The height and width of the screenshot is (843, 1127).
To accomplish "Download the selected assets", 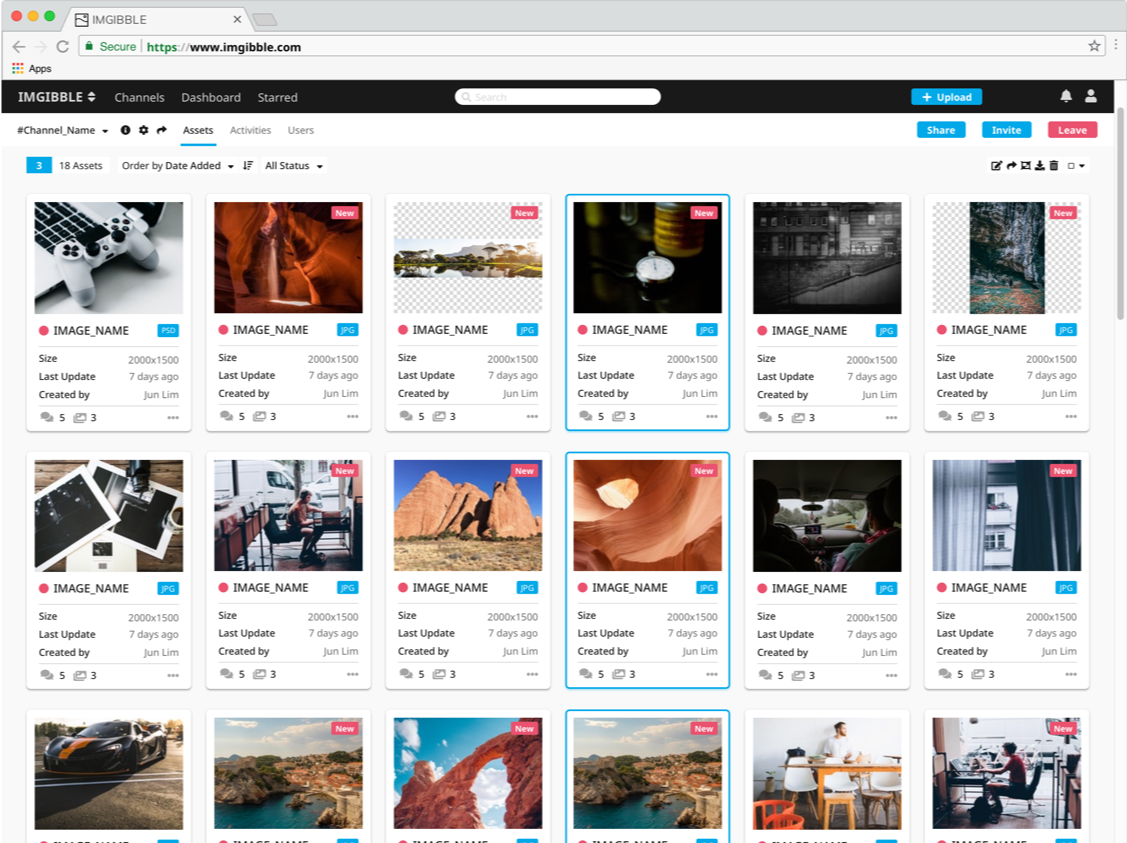I will (1039, 166).
